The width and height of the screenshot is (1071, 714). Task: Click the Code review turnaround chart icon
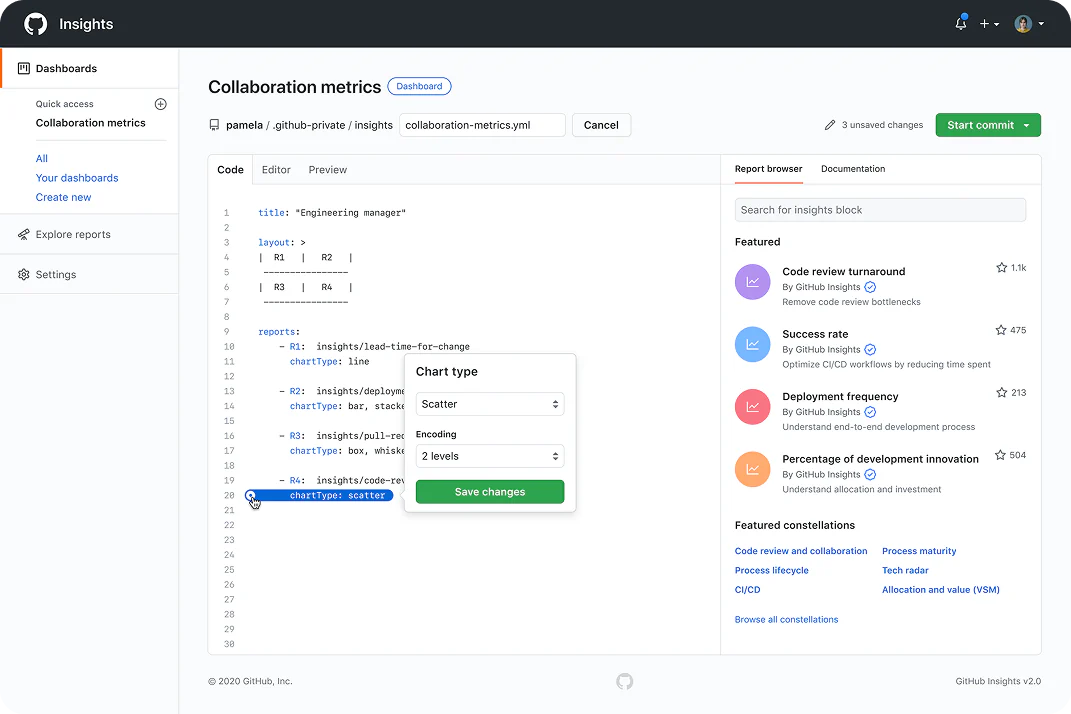(x=753, y=282)
